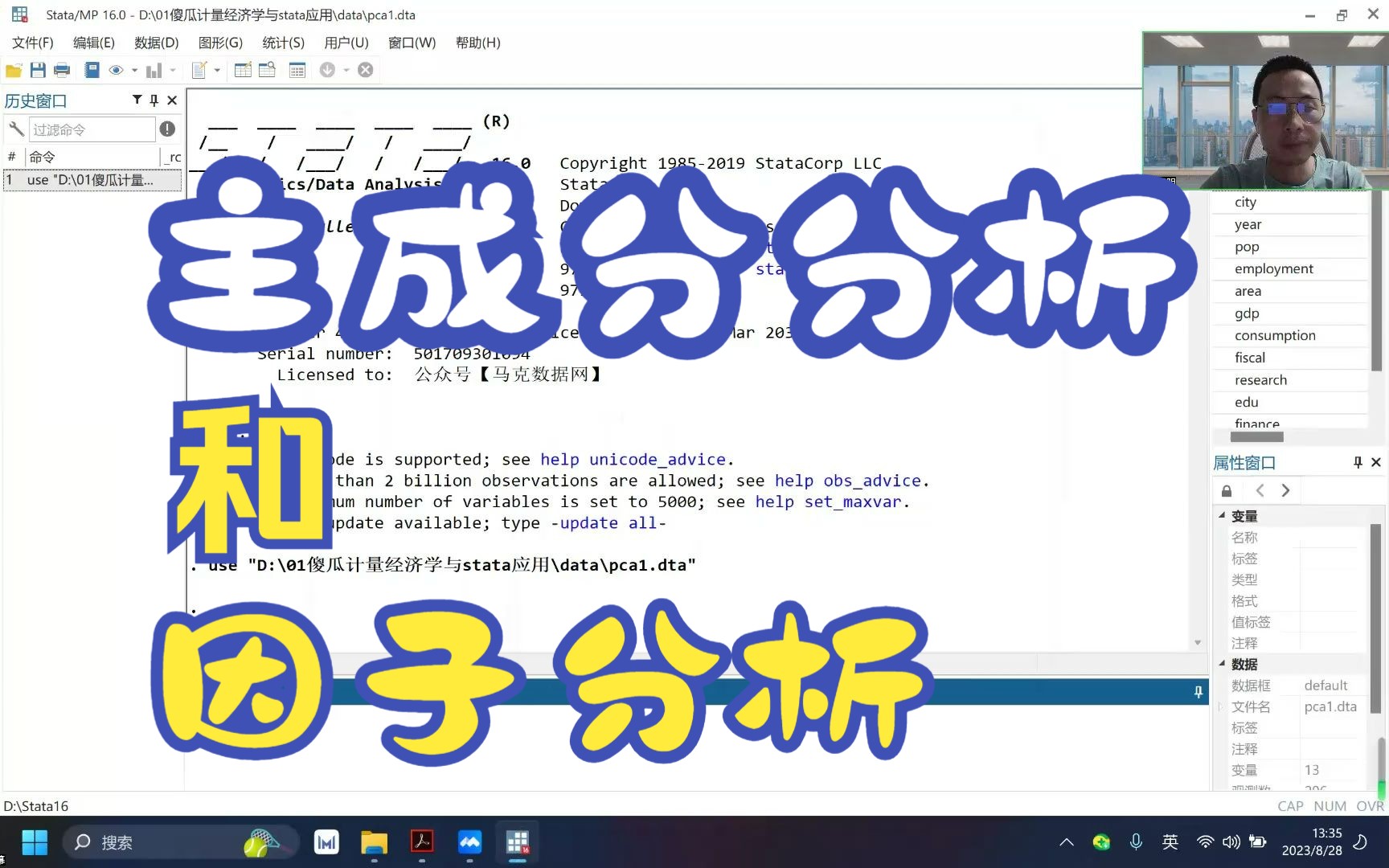Image resolution: width=1389 pixels, height=868 pixels.
Task: Click in the filter commands input box
Action: (x=92, y=129)
